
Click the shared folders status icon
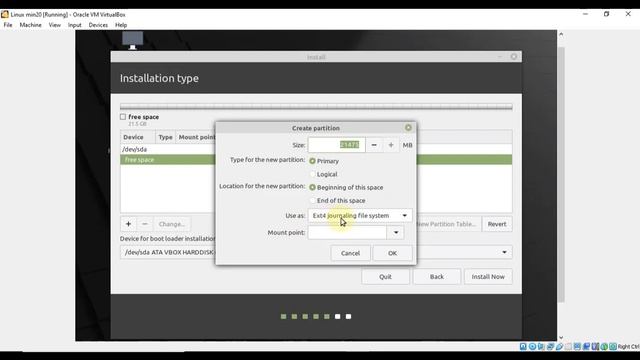(568, 347)
